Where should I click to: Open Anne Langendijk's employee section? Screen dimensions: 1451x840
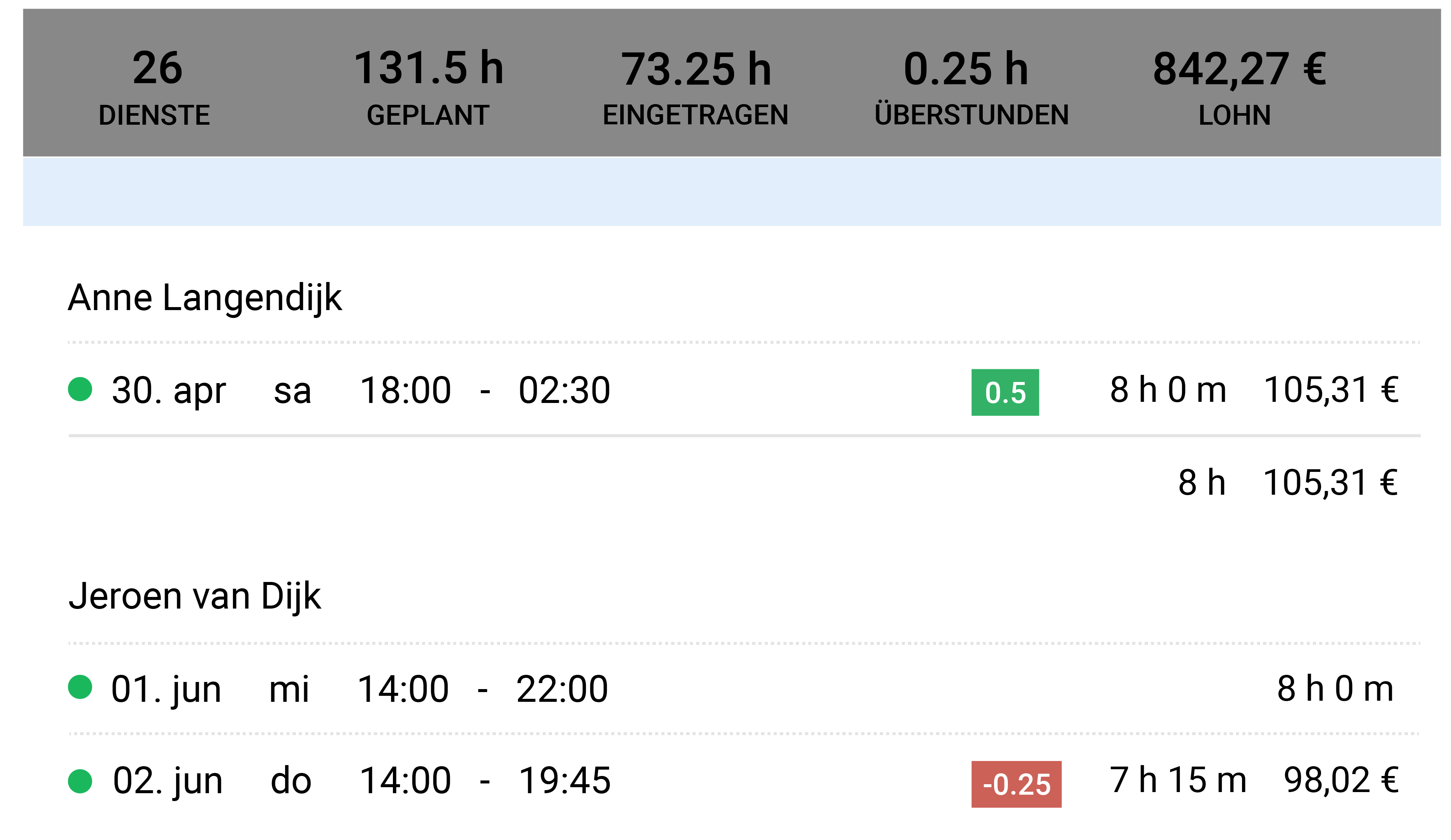(x=205, y=298)
